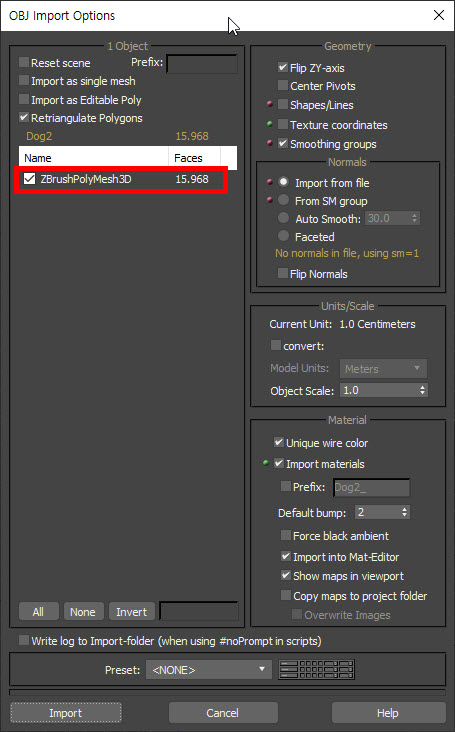This screenshot has height=732, width=455.
Task: Click the Default bump value field
Action: pos(378,512)
